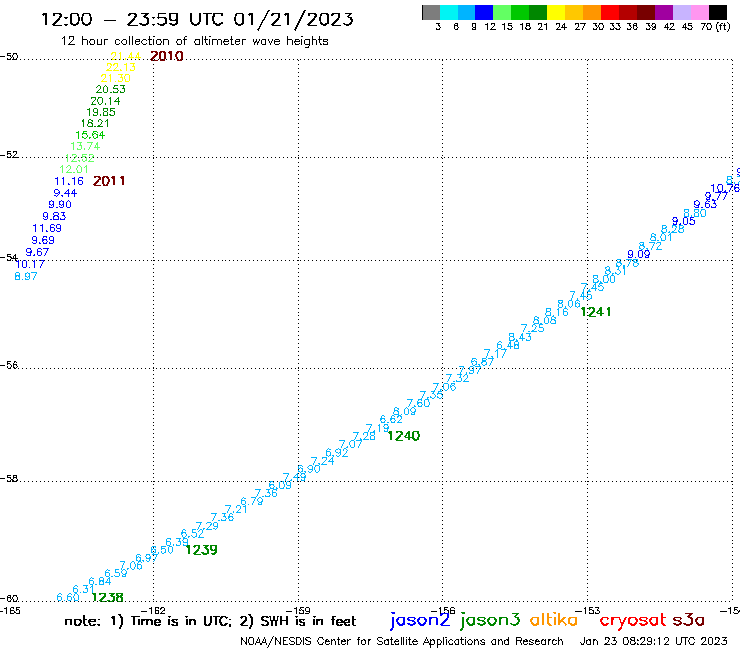Click the 9.09 wave height value
Viewport: 740px width, 650px height.
pos(639,254)
